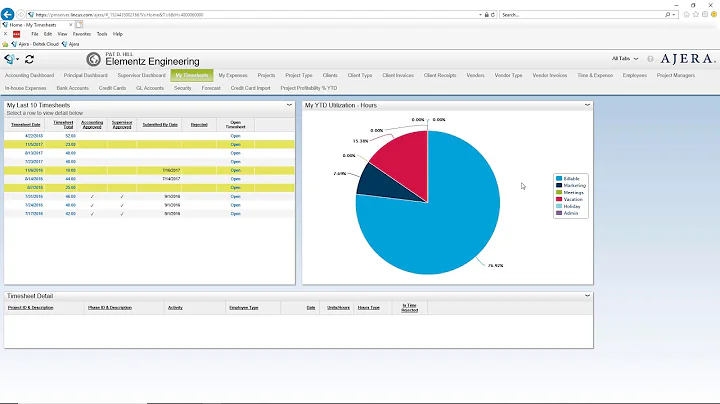
Task: Open the arrow beside the Ajera logo menu
Action: 17,59
